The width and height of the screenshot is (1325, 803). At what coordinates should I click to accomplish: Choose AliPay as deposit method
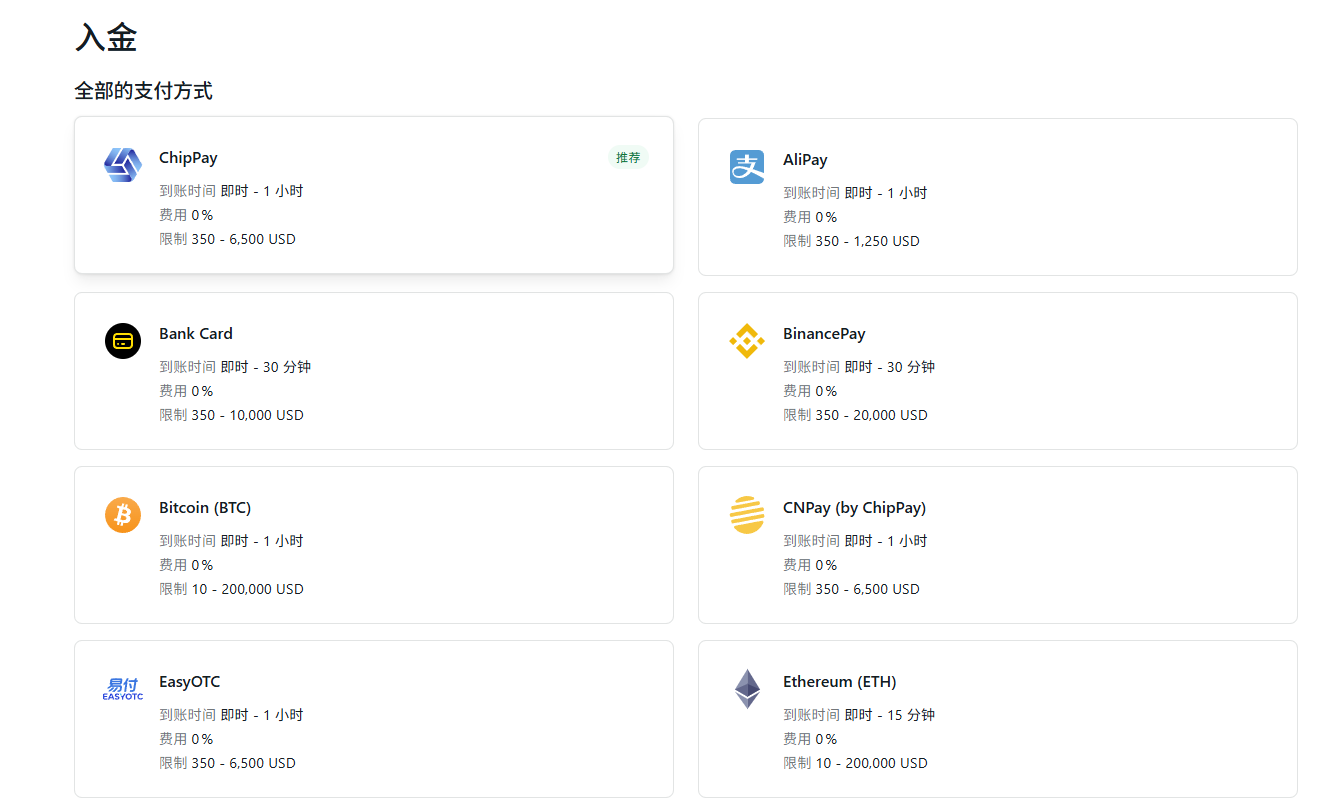tap(805, 160)
